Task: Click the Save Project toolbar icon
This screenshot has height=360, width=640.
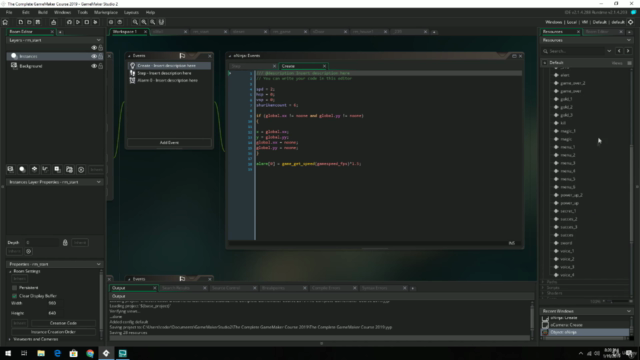Action: pyautogui.click(x=38, y=22)
